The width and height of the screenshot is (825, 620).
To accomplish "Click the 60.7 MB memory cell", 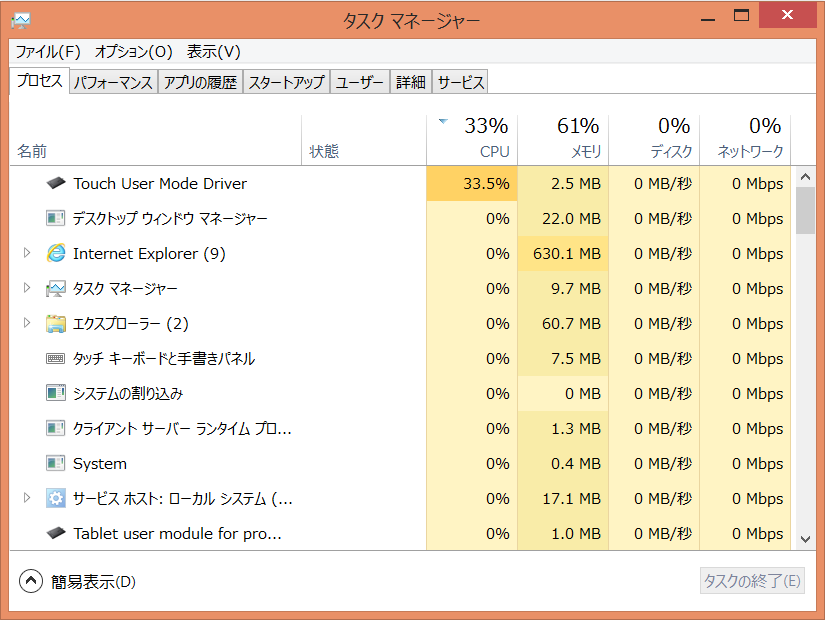I will [x=563, y=323].
